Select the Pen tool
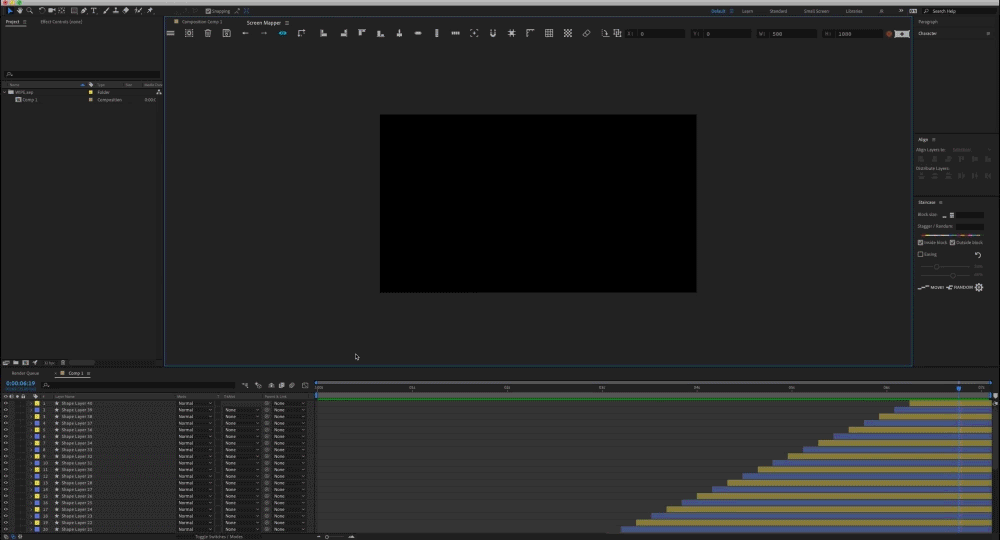 point(84,11)
